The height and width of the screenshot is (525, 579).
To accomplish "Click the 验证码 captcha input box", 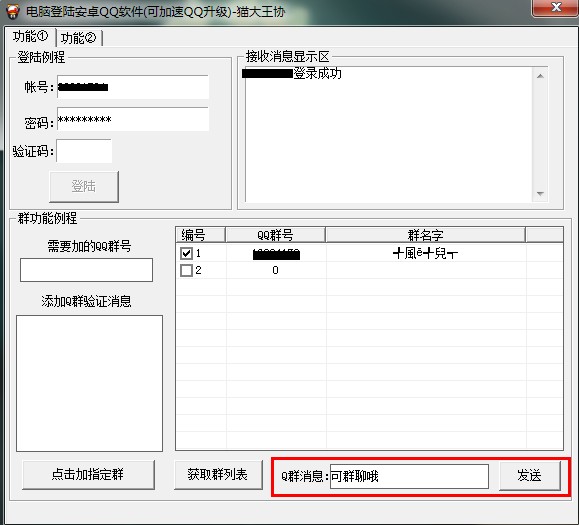I will coord(84,151).
